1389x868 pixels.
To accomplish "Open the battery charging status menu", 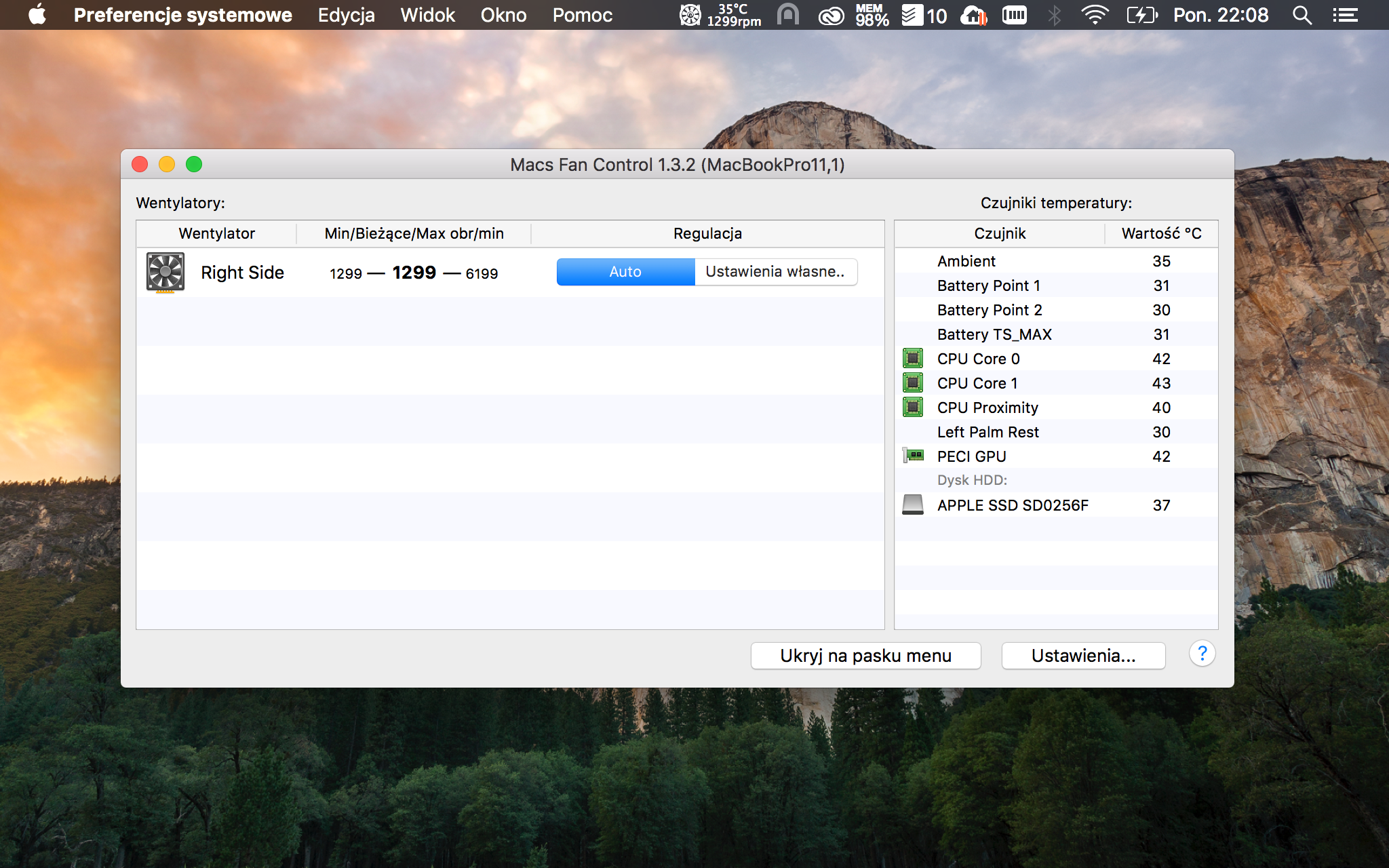I will tap(1141, 15).
